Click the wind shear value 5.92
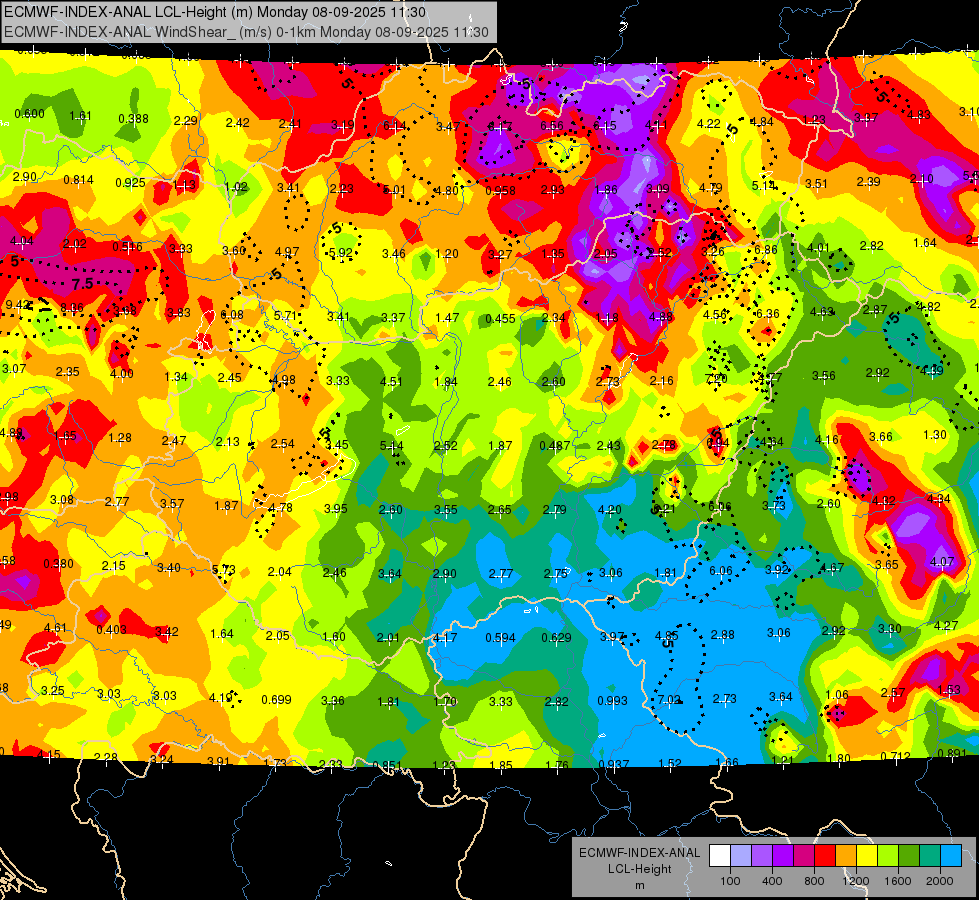 click(341, 253)
